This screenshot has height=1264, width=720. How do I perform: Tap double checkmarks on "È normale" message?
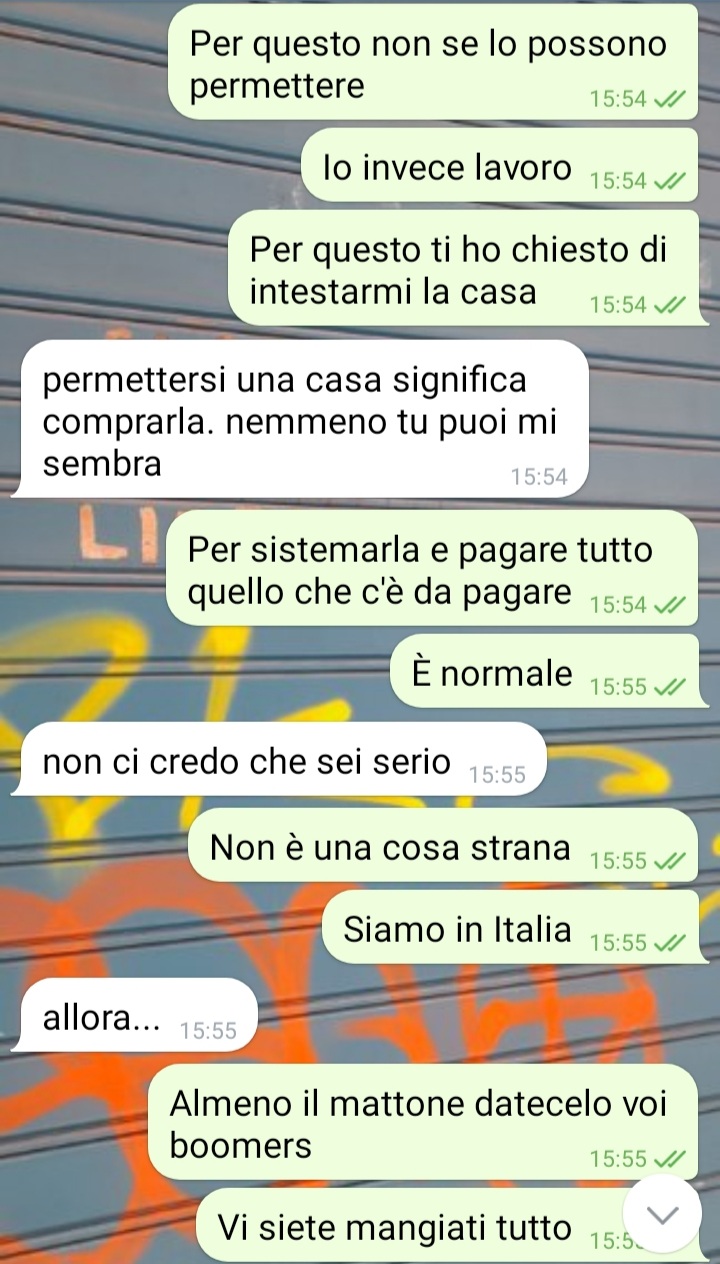click(x=669, y=688)
